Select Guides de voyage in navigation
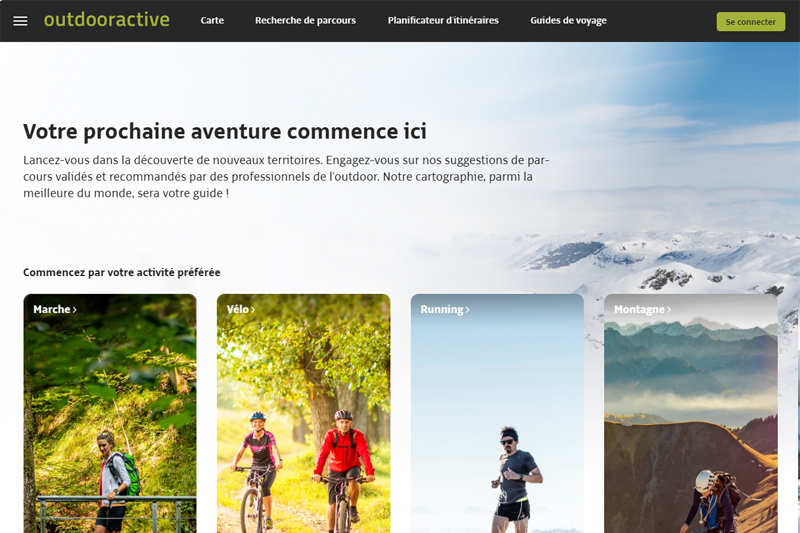 click(568, 20)
